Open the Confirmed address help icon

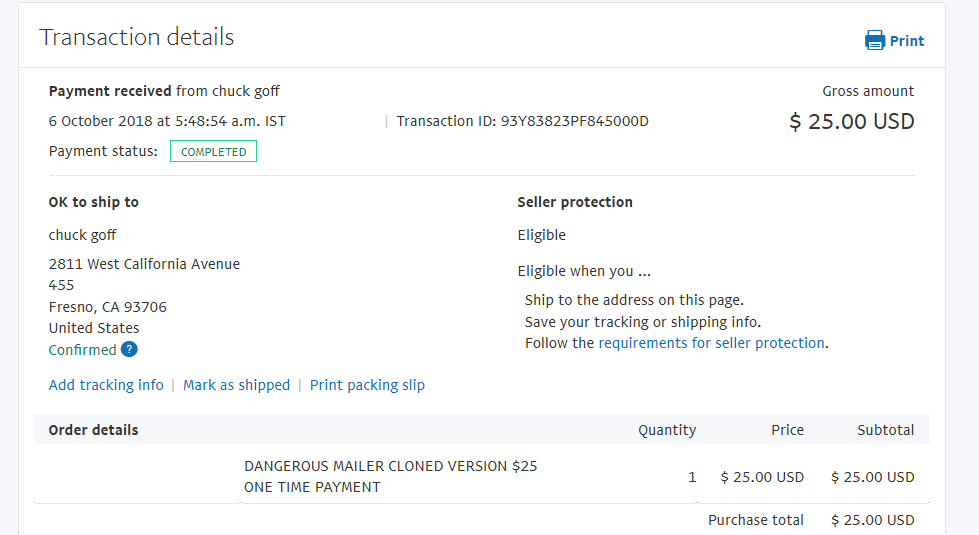point(129,349)
